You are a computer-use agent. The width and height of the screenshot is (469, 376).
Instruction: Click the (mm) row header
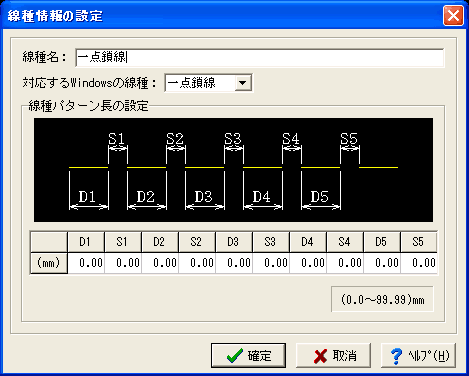(x=49, y=263)
